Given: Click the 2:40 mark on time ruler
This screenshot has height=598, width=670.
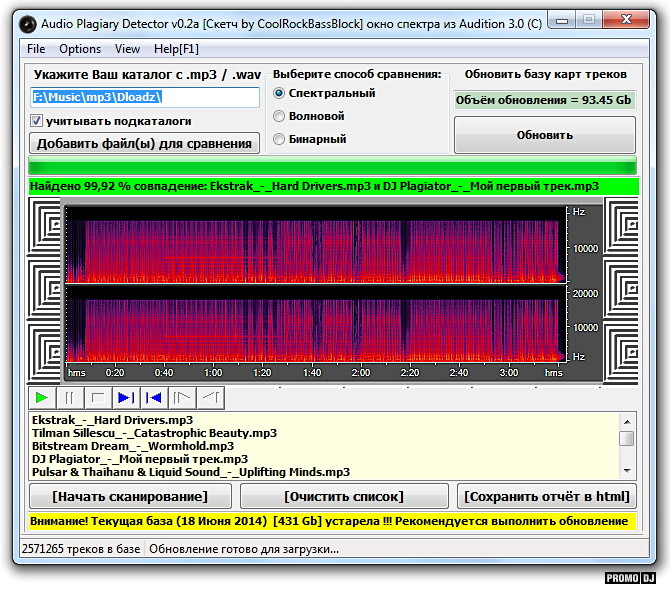Looking at the screenshot, I should pos(459,373).
